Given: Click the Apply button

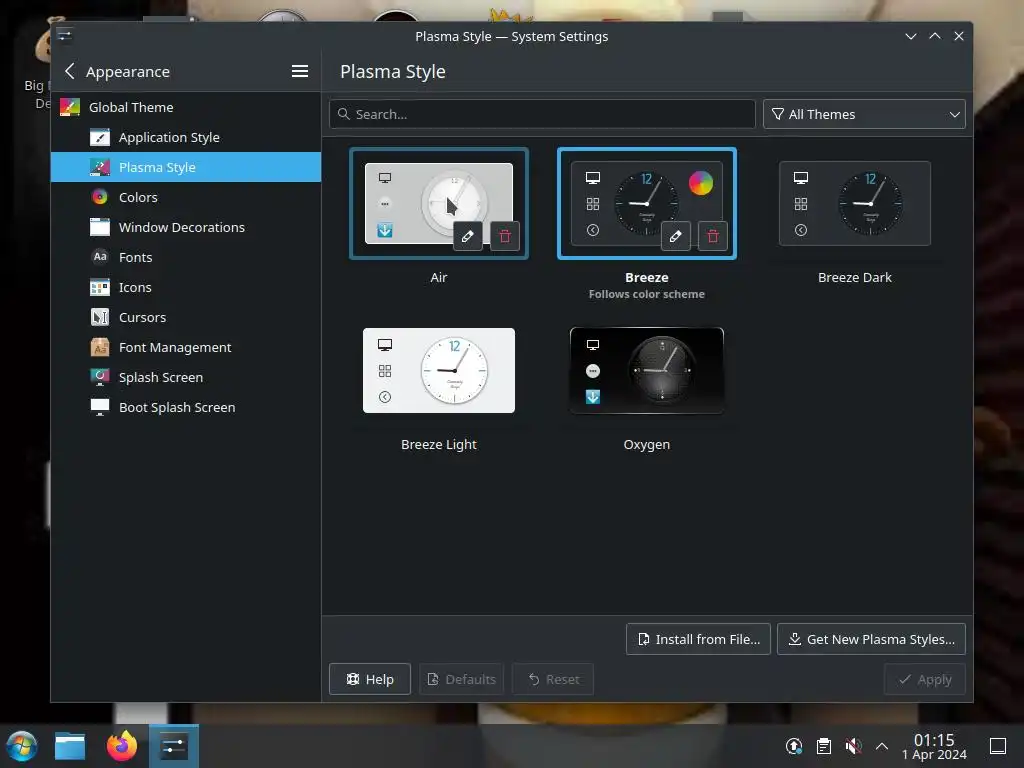Looking at the screenshot, I should coord(925,679).
